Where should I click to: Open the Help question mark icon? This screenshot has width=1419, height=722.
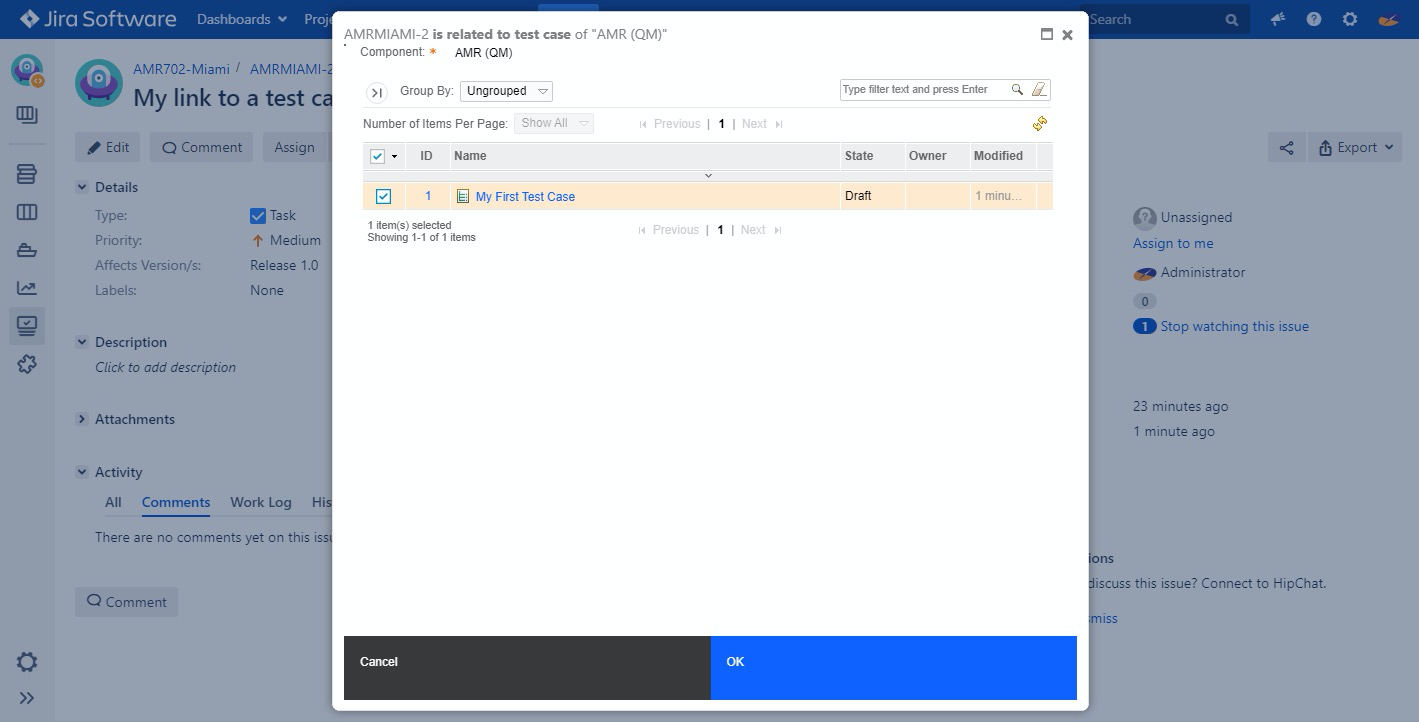[x=1314, y=19]
